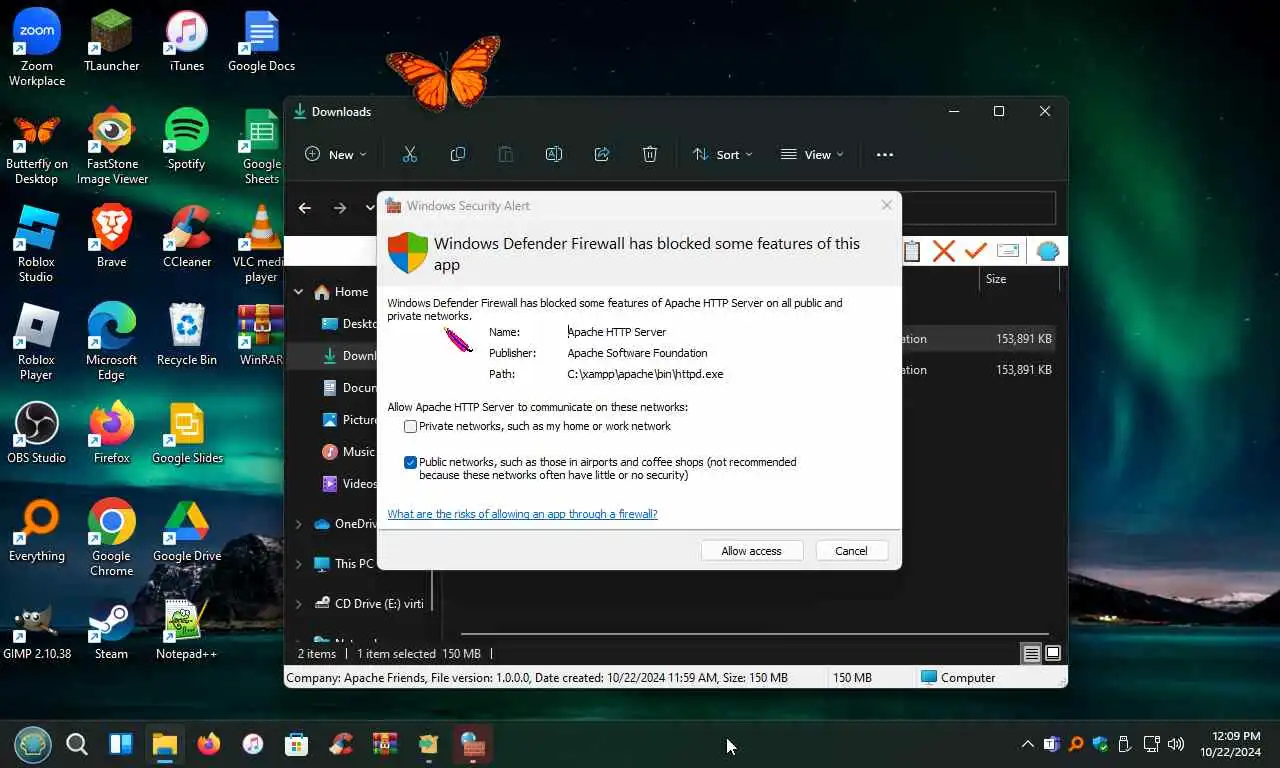
Task: Launch the Brave browser shortcut
Action: pyautogui.click(x=111, y=237)
